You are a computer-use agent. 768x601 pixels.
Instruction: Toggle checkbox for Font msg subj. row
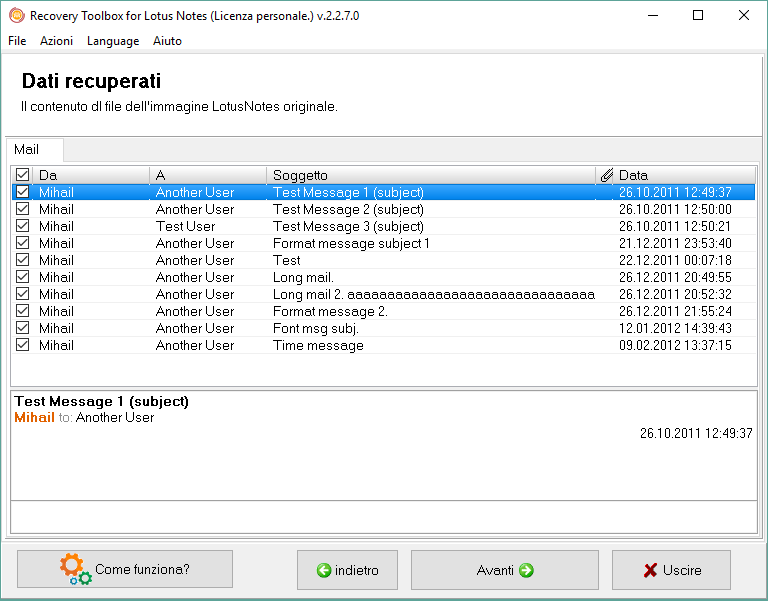coord(23,328)
